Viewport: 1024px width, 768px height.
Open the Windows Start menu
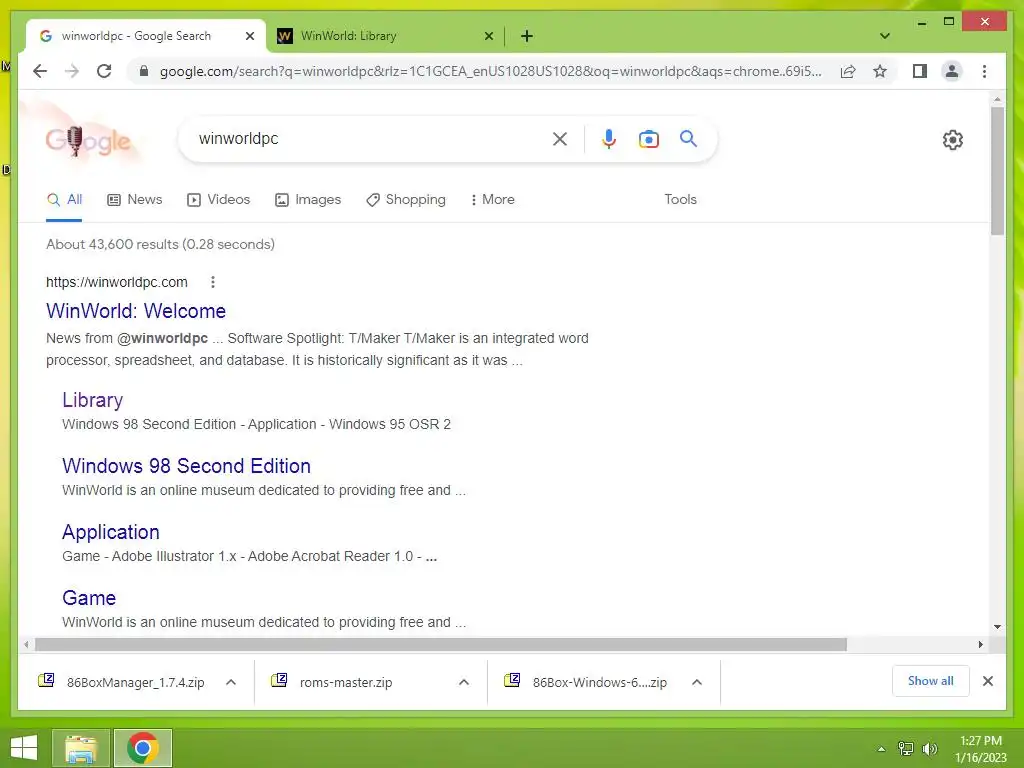[24, 748]
